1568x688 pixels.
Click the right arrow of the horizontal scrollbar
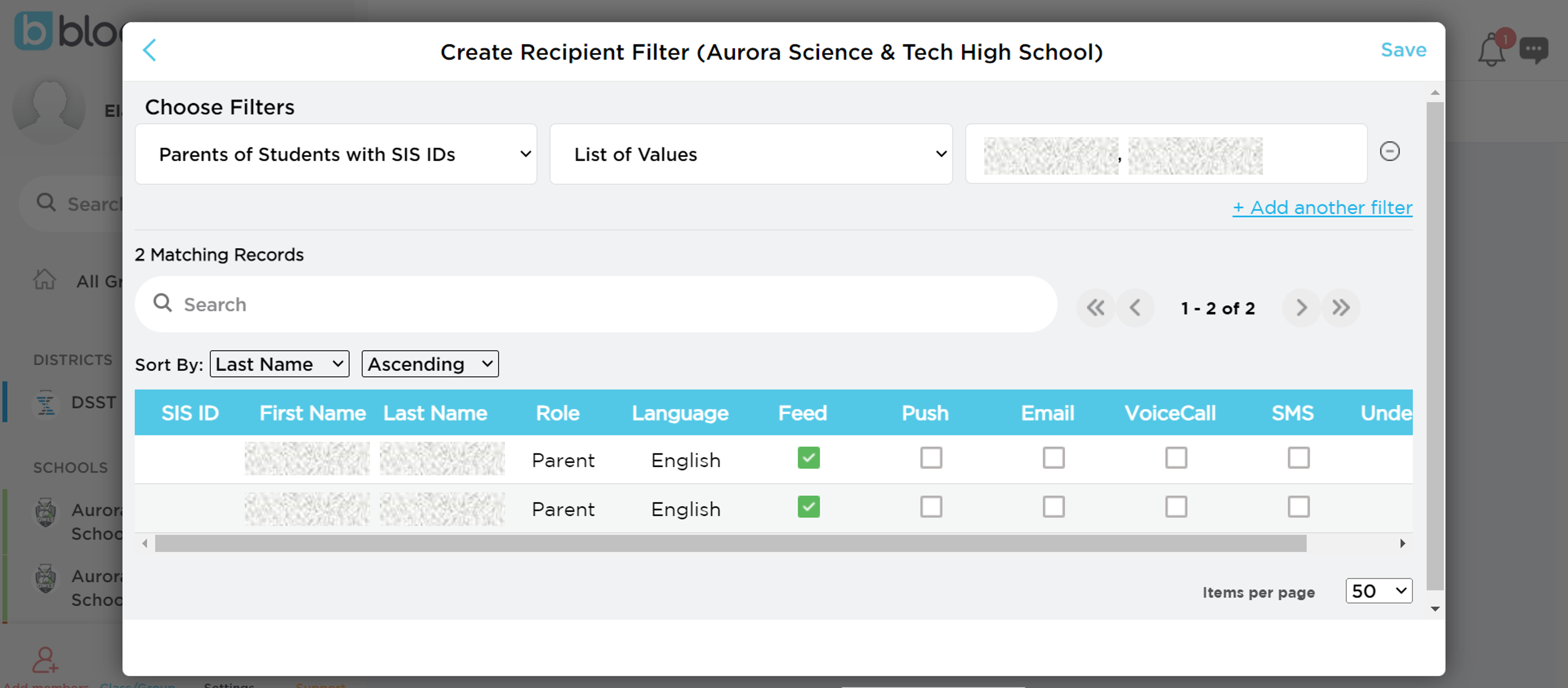1402,543
